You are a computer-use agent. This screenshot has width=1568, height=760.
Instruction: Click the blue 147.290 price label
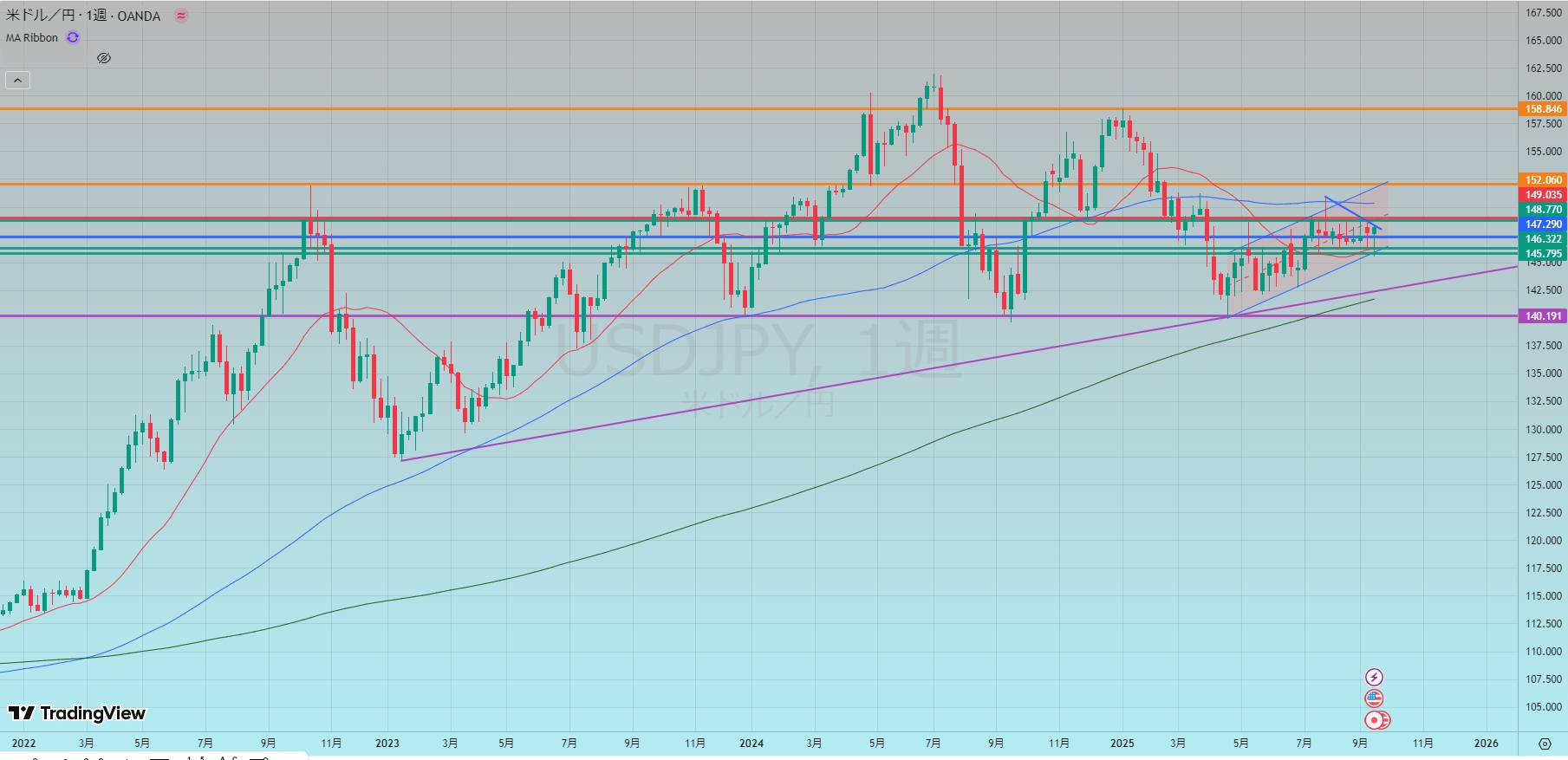pos(1543,224)
